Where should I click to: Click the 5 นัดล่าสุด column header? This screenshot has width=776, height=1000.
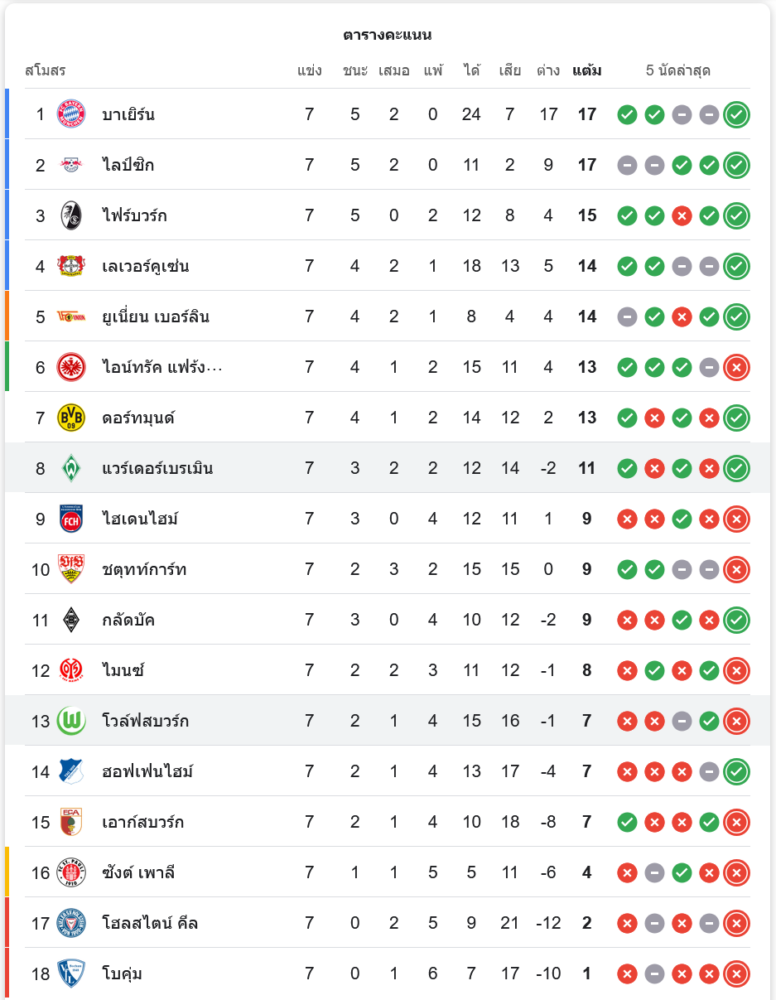point(678,71)
